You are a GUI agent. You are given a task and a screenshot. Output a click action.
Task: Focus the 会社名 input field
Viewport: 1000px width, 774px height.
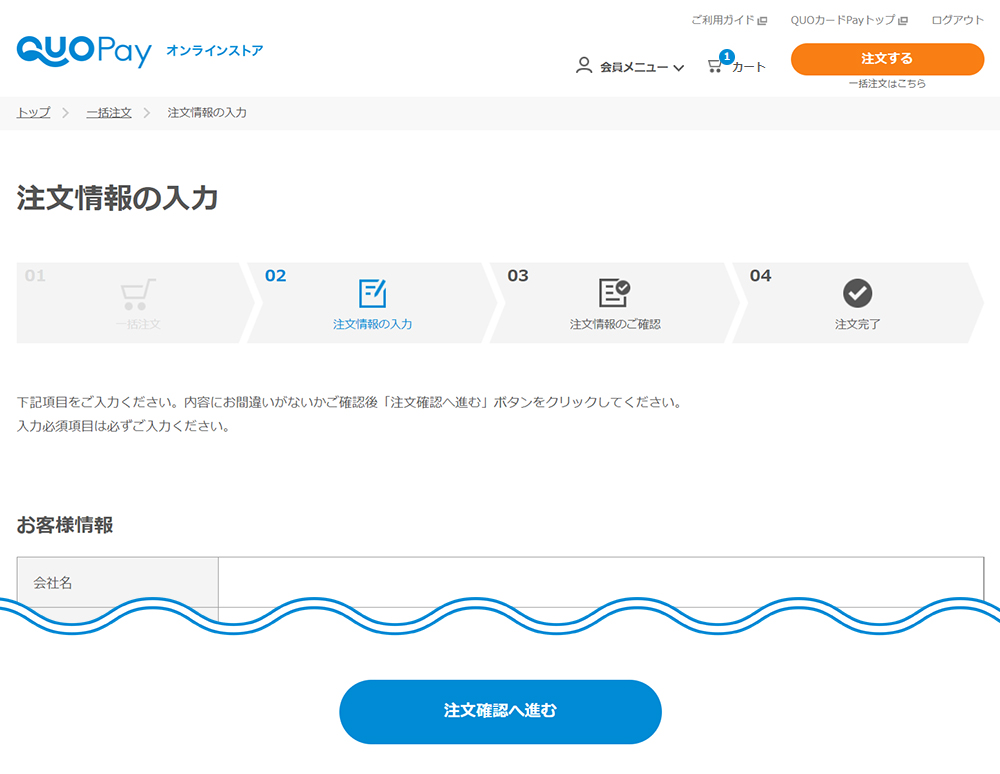600,582
